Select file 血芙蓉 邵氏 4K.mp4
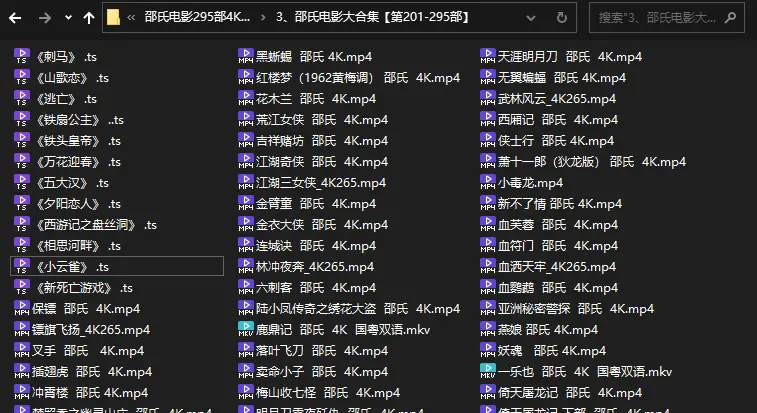757x413 pixels. pyautogui.click(x=558, y=225)
